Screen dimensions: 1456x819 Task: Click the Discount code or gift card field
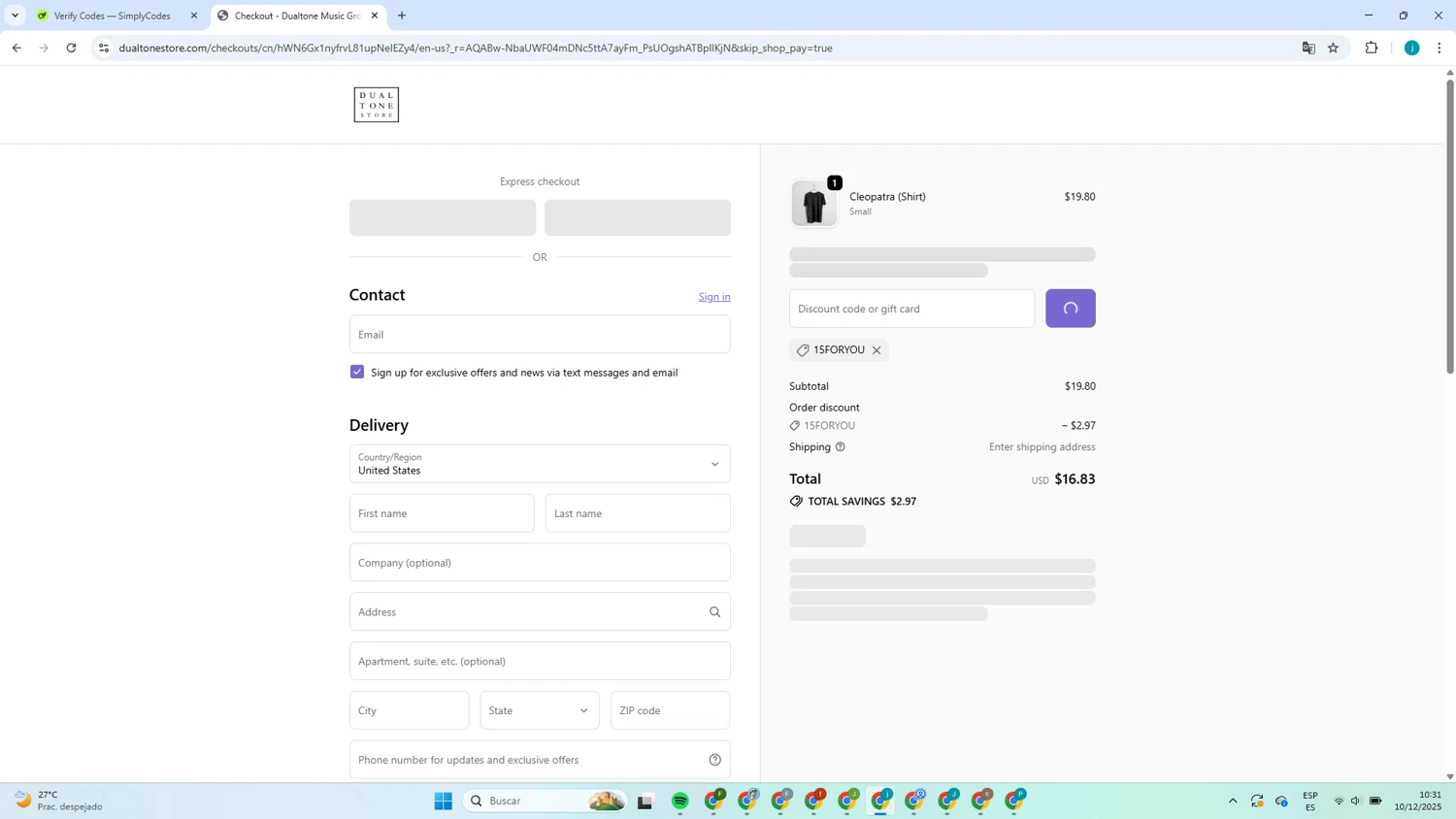click(x=911, y=309)
